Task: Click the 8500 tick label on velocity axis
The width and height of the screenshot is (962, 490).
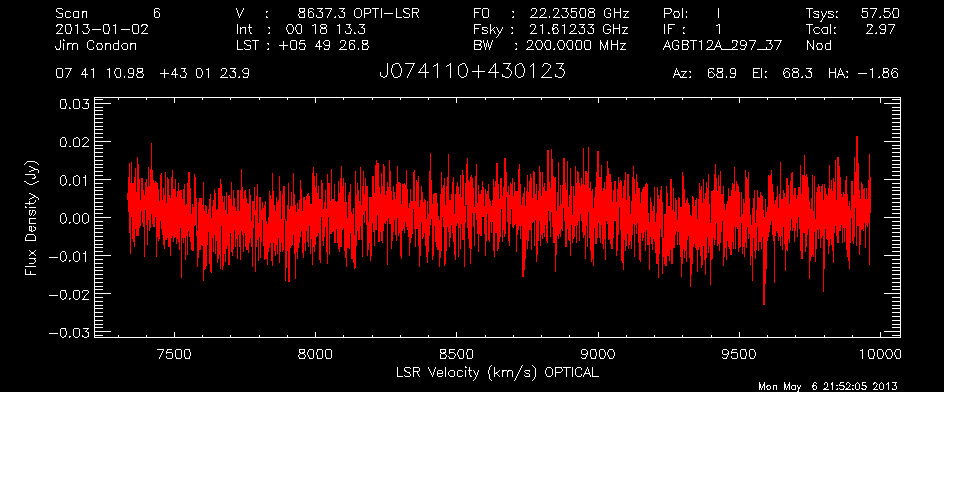Action: pos(456,354)
